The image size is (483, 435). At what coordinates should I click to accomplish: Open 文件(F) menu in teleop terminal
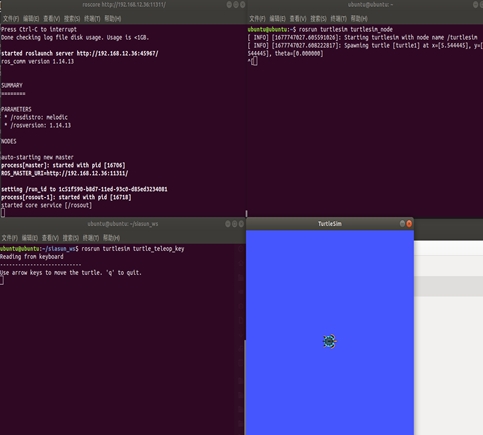pyautogui.click(x=10, y=238)
